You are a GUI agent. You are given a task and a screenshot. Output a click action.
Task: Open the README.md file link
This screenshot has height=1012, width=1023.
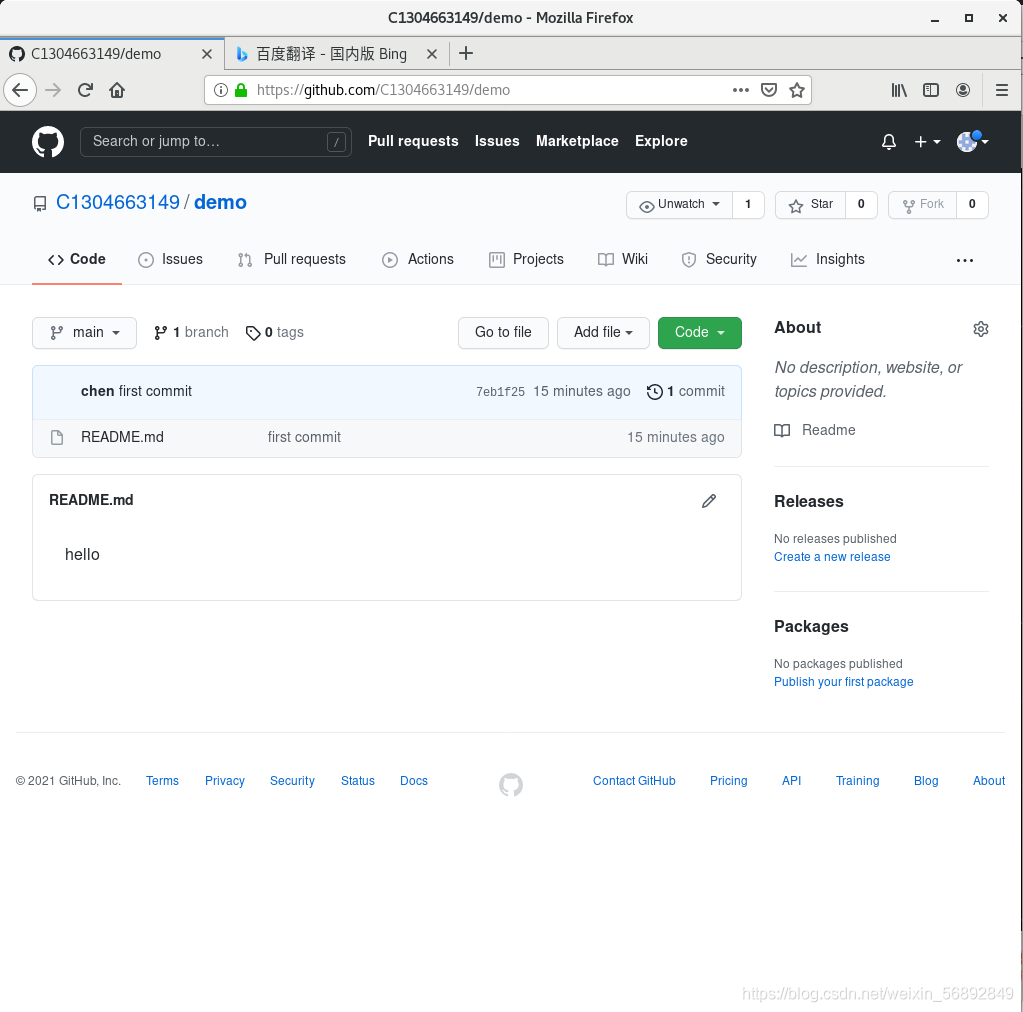coord(122,437)
